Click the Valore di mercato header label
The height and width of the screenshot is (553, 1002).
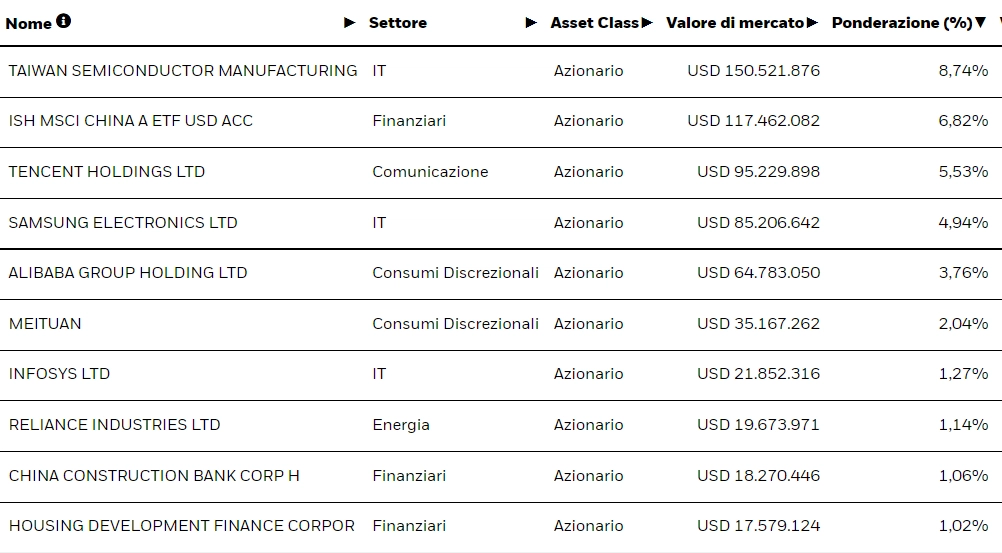point(734,22)
